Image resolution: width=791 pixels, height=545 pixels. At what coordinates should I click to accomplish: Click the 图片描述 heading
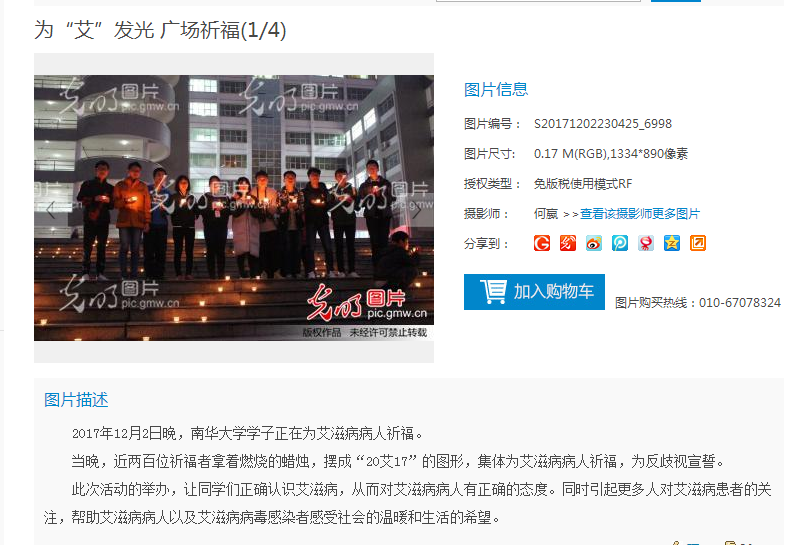point(76,400)
